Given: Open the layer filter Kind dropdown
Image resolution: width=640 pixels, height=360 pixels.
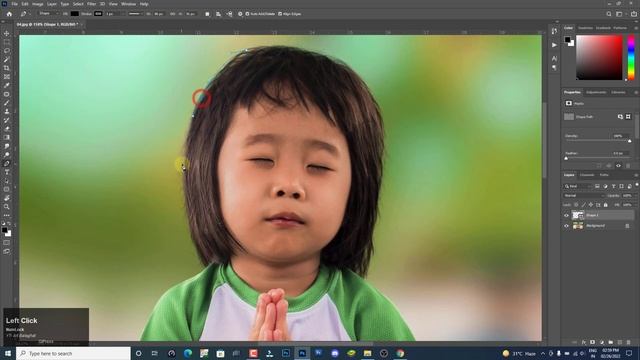Looking at the screenshot, I should pyautogui.click(x=578, y=186).
